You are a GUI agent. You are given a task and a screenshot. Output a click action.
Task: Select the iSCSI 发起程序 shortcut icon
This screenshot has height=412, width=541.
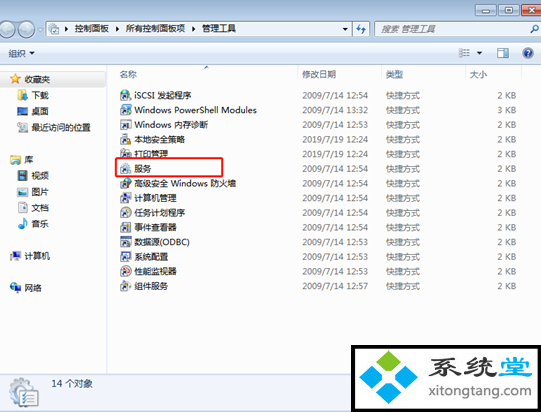(x=125, y=95)
